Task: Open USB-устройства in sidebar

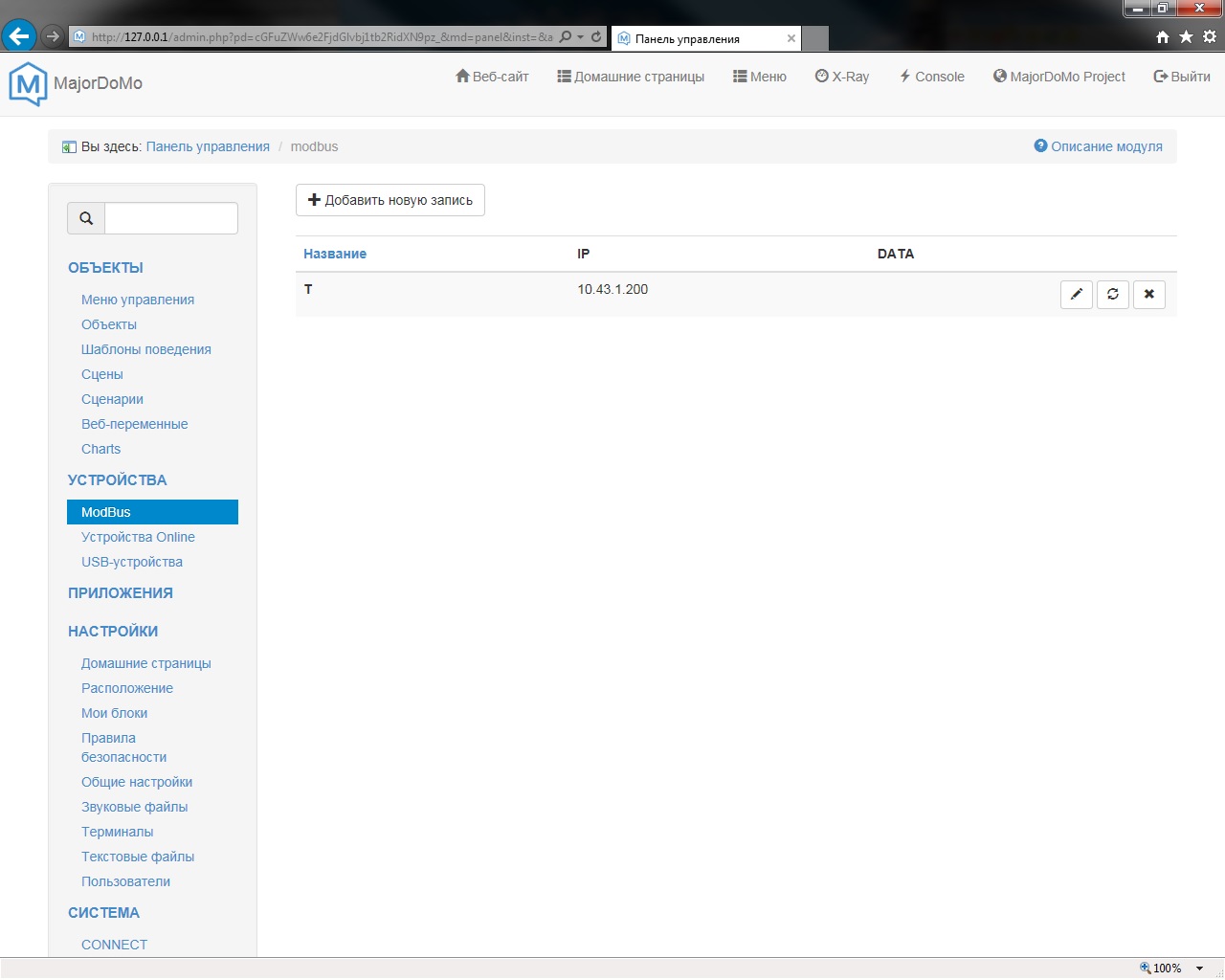Action: pos(132,562)
